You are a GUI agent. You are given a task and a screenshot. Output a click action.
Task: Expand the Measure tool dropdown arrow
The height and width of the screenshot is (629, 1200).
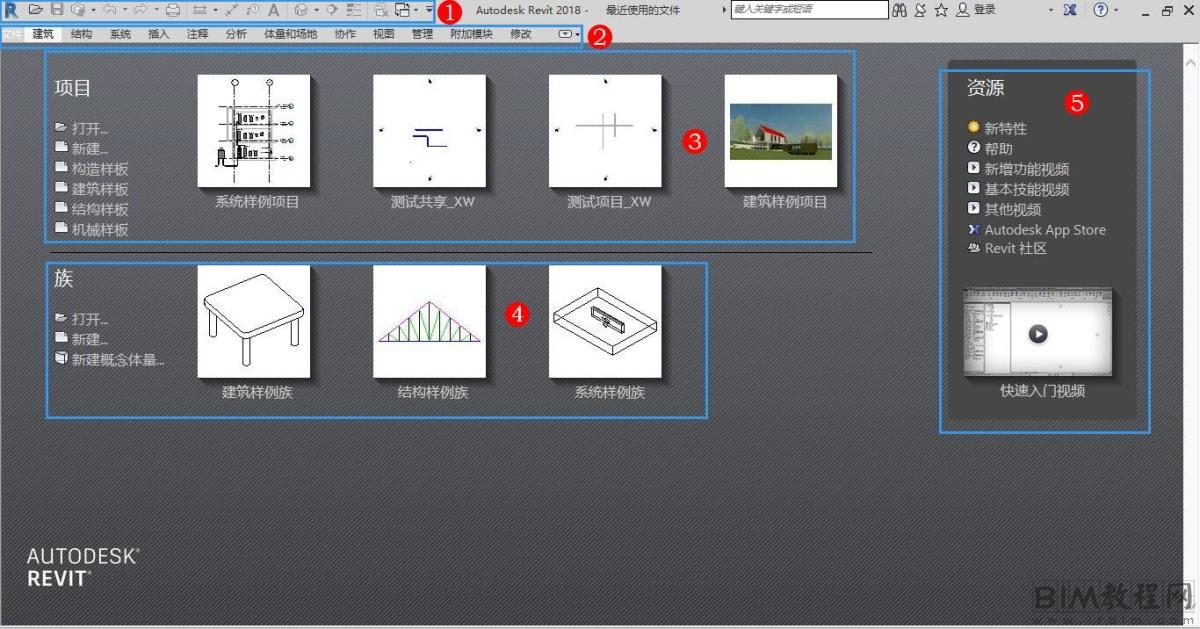[x=215, y=10]
